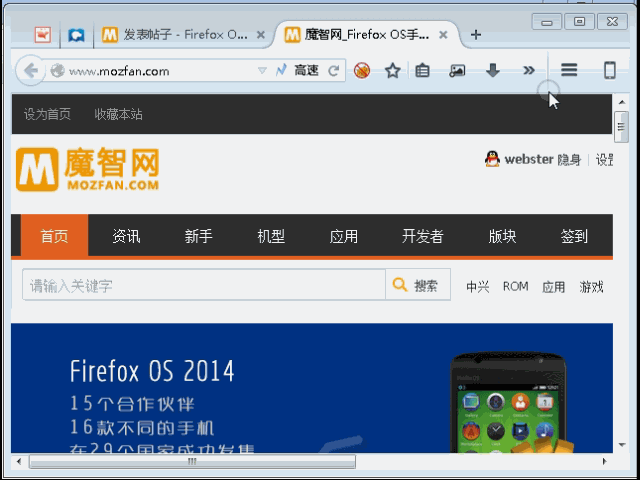The image size is (640, 480).
Task: Open the 版块 navigation item
Action: [502, 236]
